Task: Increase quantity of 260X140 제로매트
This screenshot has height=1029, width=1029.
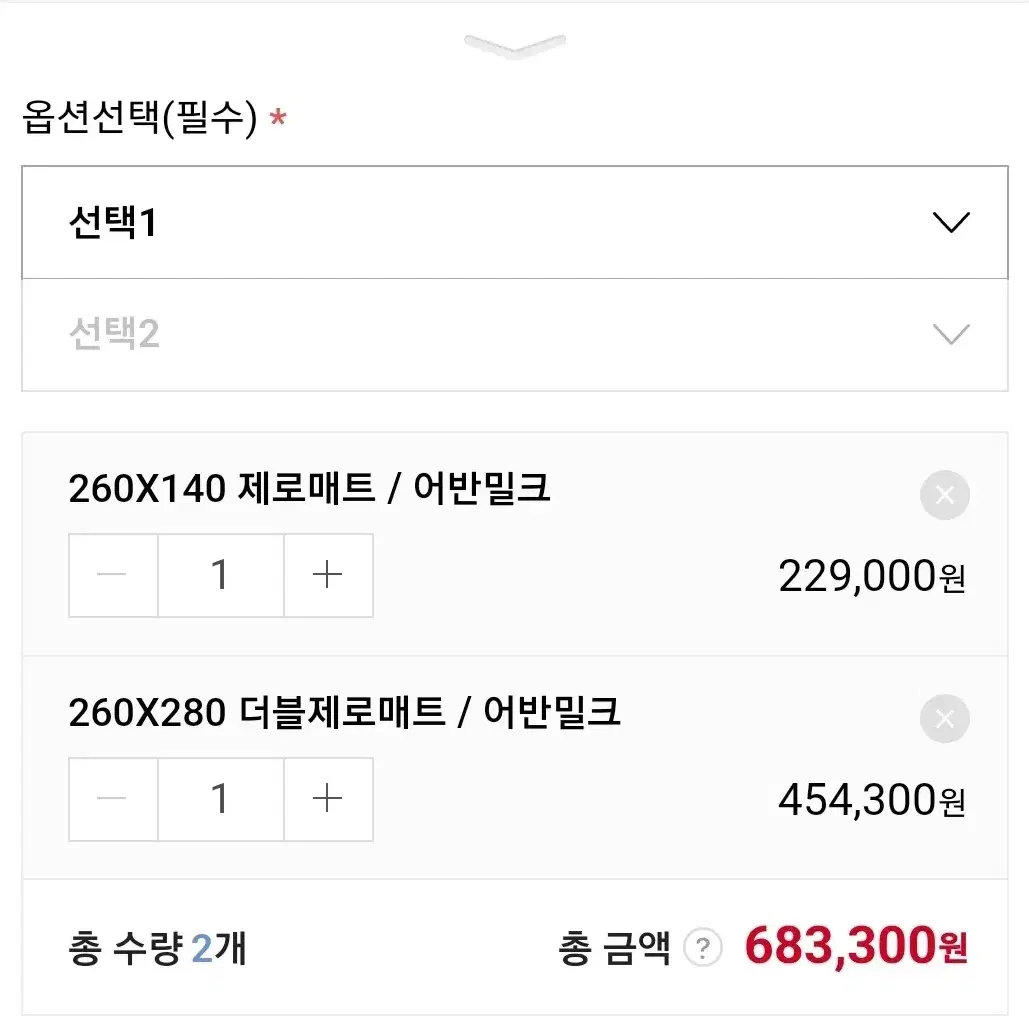Action: tap(328, 575)
